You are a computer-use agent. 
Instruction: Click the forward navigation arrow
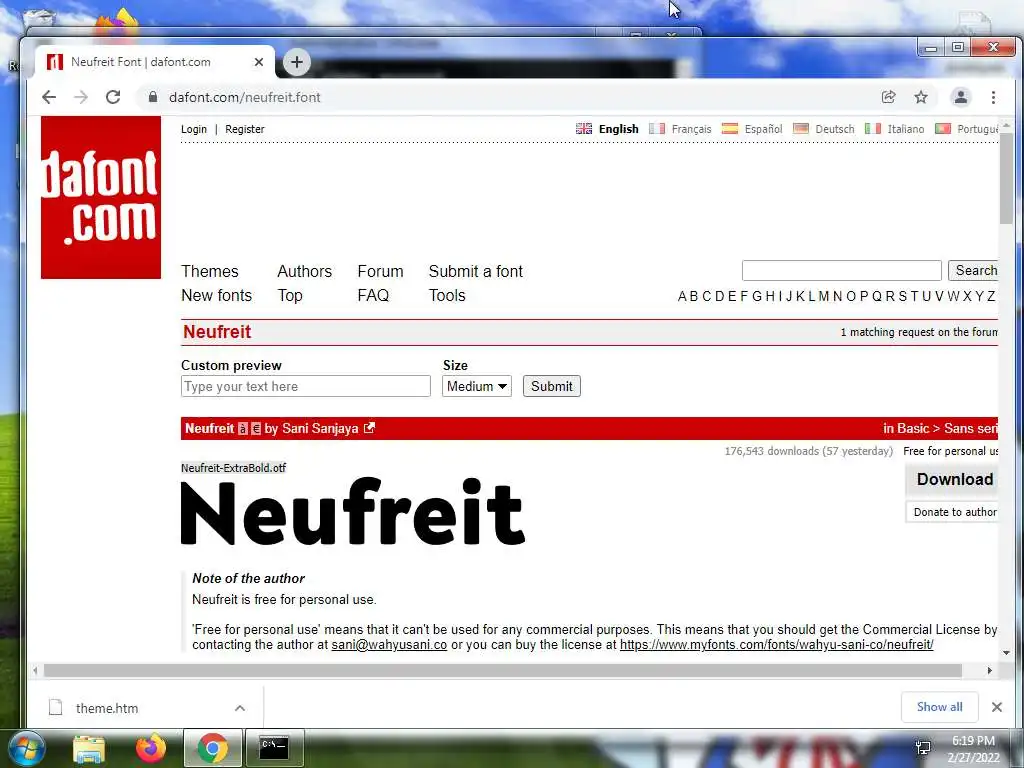click(81, 97)
